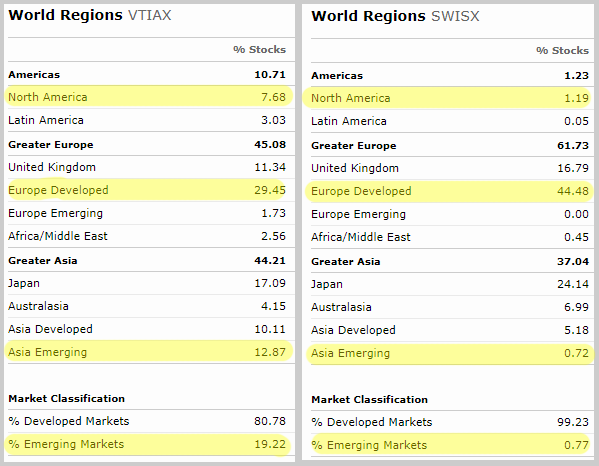Screen dimensions: 599x466
Task: Select Europe Developed 44.48 in SWISX table
Action: point(448,191)
